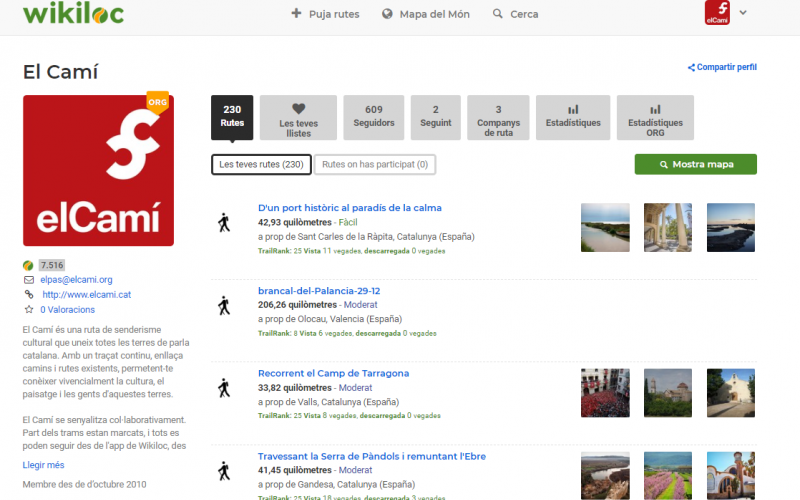Open arched building photo of Serra de Pàndols route
Image resolution: width=800 pixels, height=500 pixels.
pyautogui.click(x=731, y=476)
